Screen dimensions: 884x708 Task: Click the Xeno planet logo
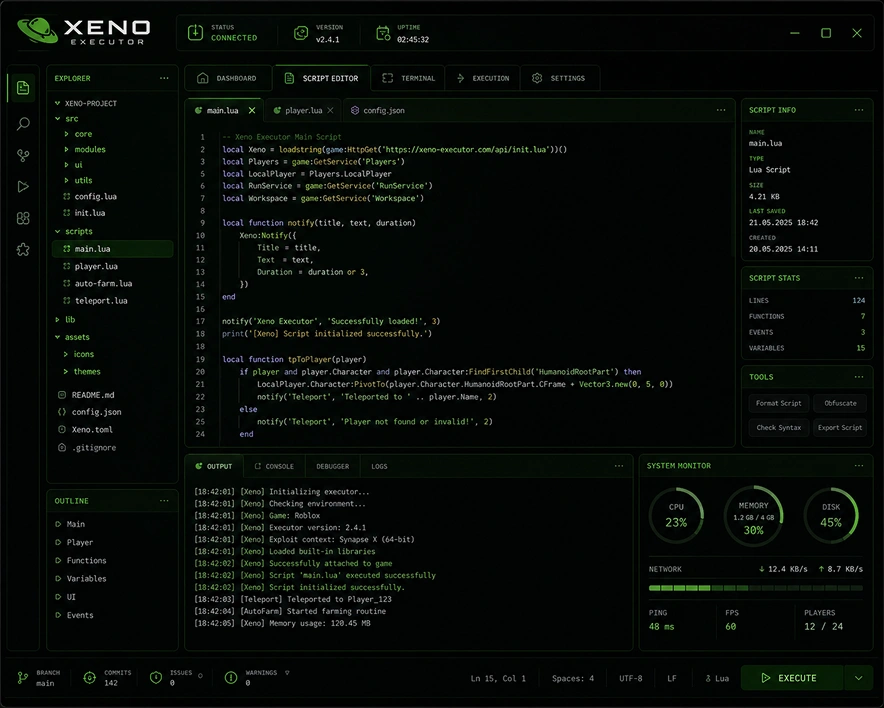(37, 30)
